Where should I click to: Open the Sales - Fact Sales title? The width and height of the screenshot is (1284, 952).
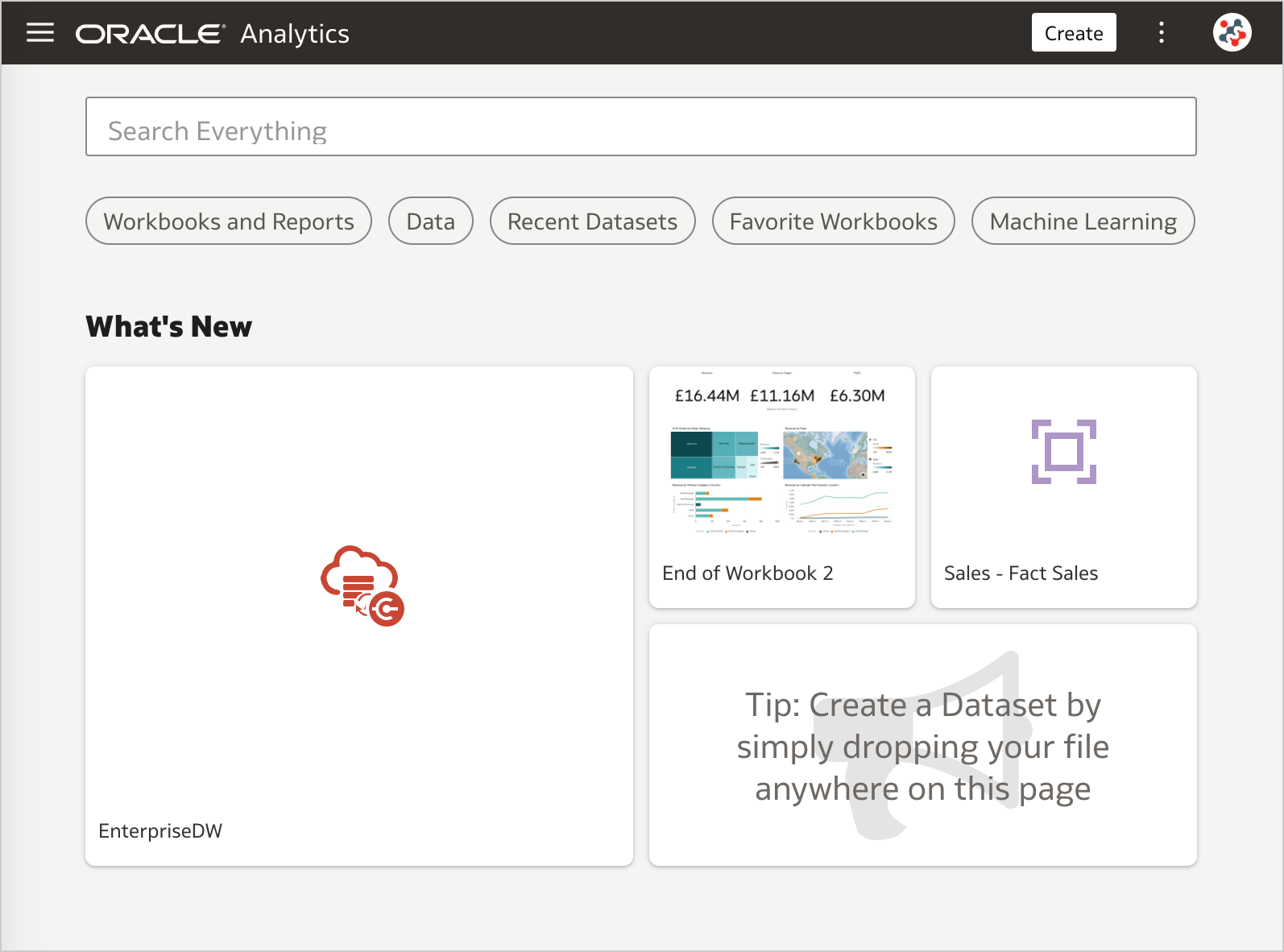coord(1021,573)
